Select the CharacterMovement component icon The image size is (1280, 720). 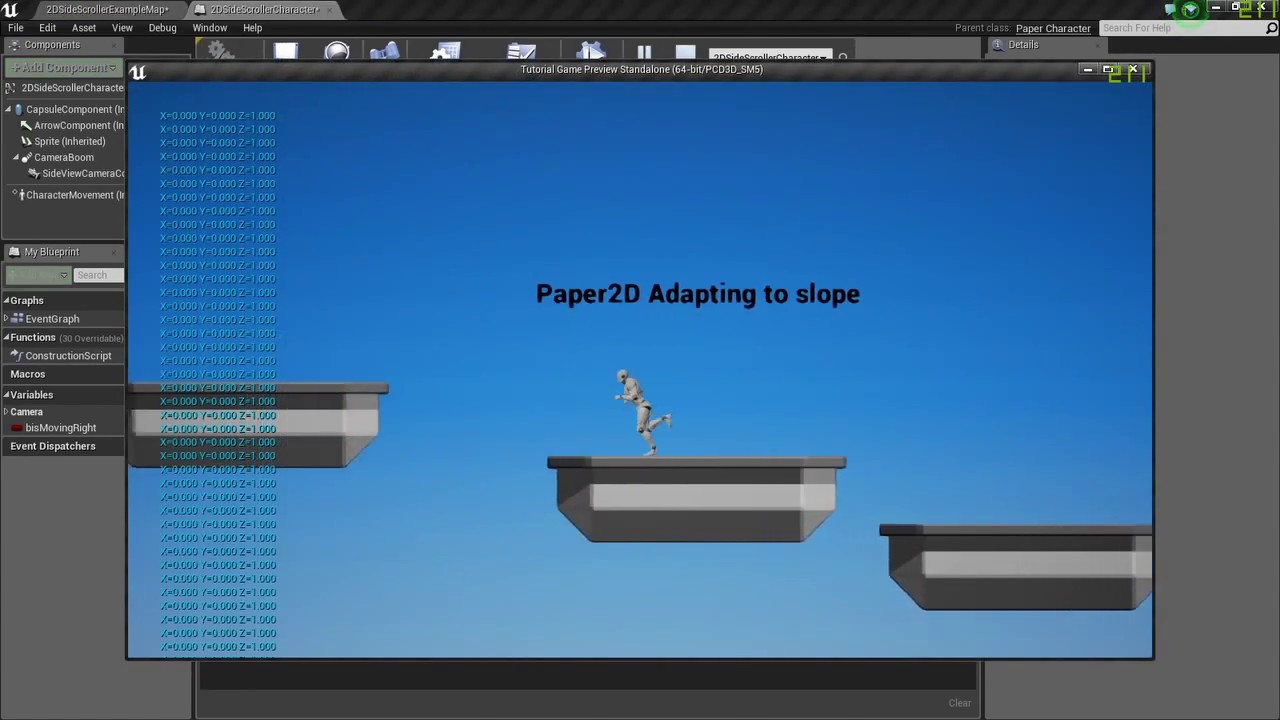[20, 195]
